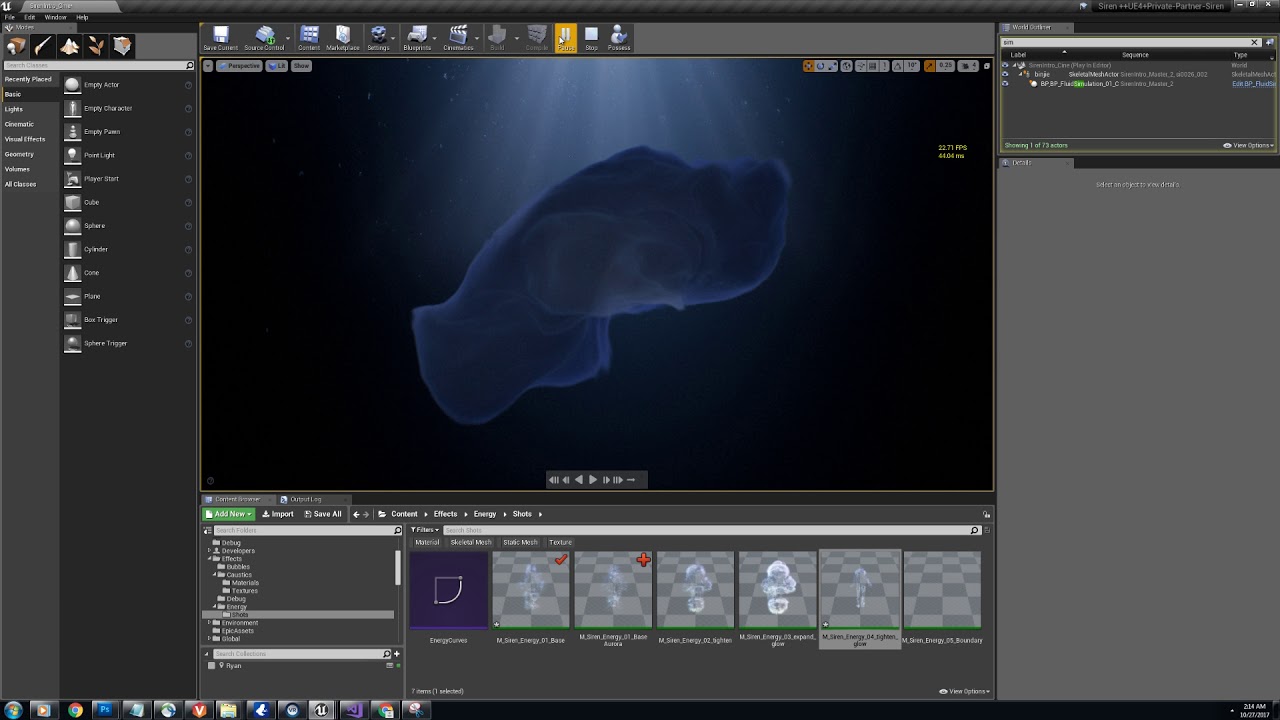The height and width of the screenshot is (720, 1280).
Task: Click the Blueprints toolbar icon
Action: (417, 38)
